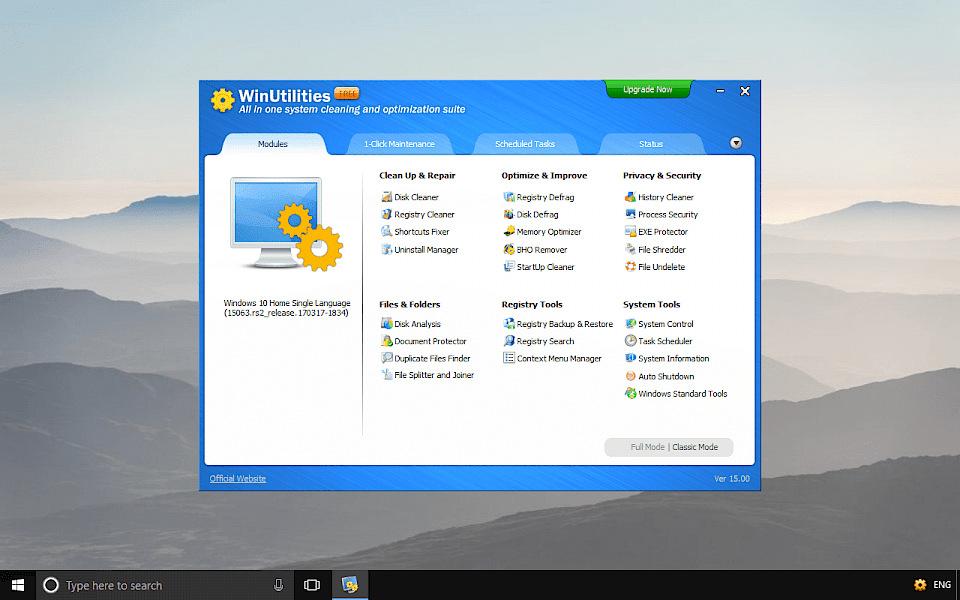The width and height of the screenshot is (960, 600).
Task: Select the Status tab
Action: (x=651, y=144)
